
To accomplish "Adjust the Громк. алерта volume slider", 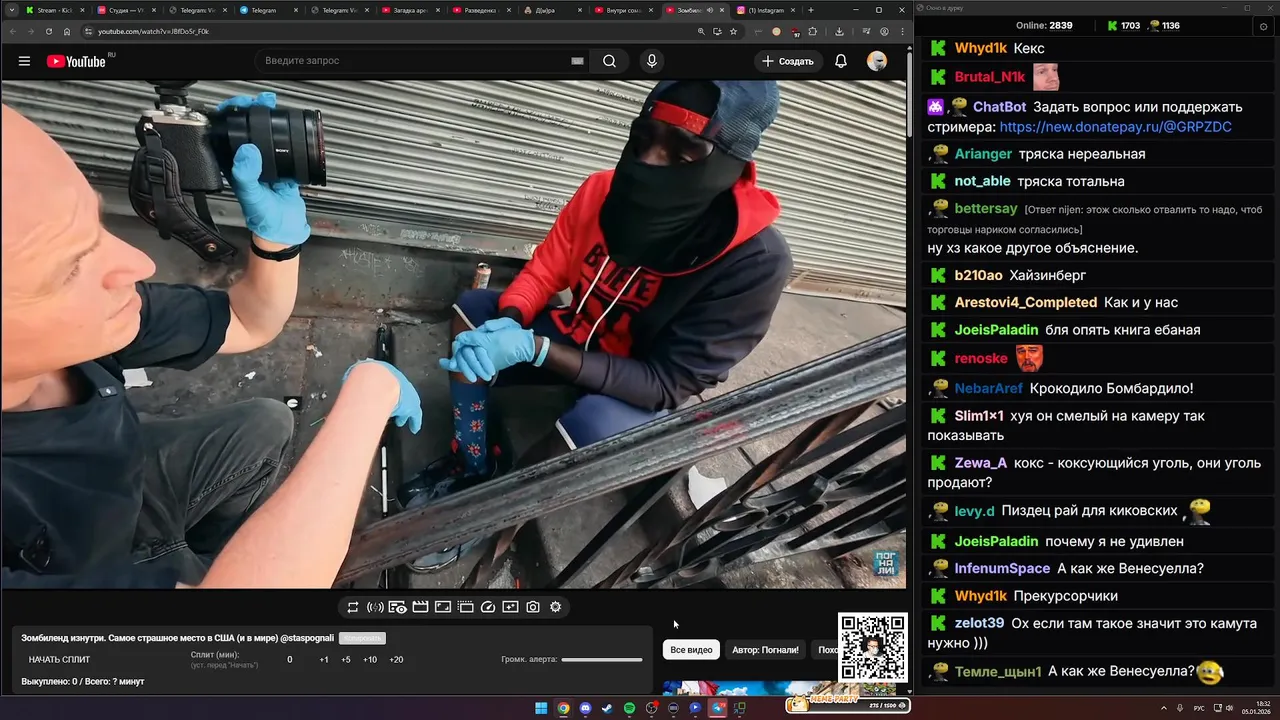I will point(602,660).
